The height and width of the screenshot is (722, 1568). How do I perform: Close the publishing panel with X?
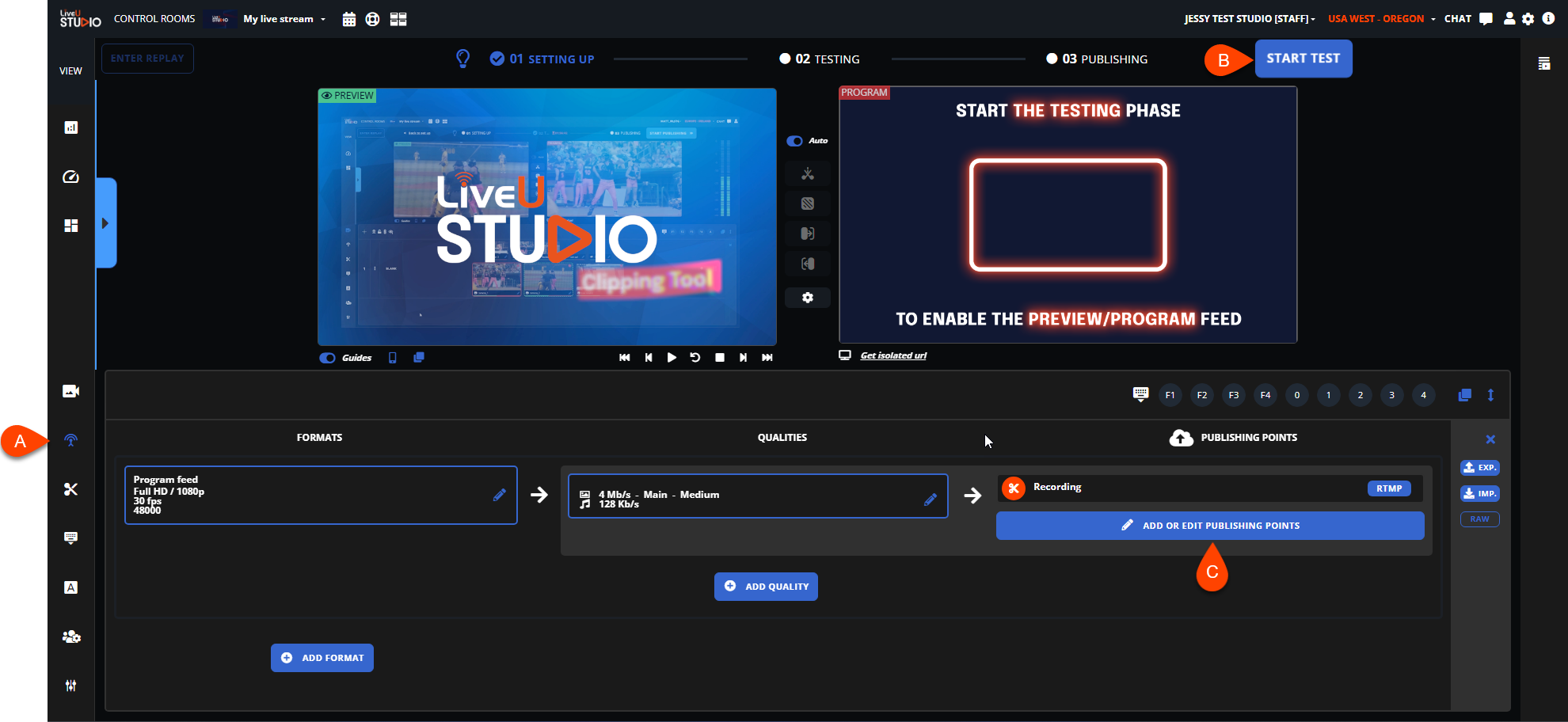tap(1490, 439)
